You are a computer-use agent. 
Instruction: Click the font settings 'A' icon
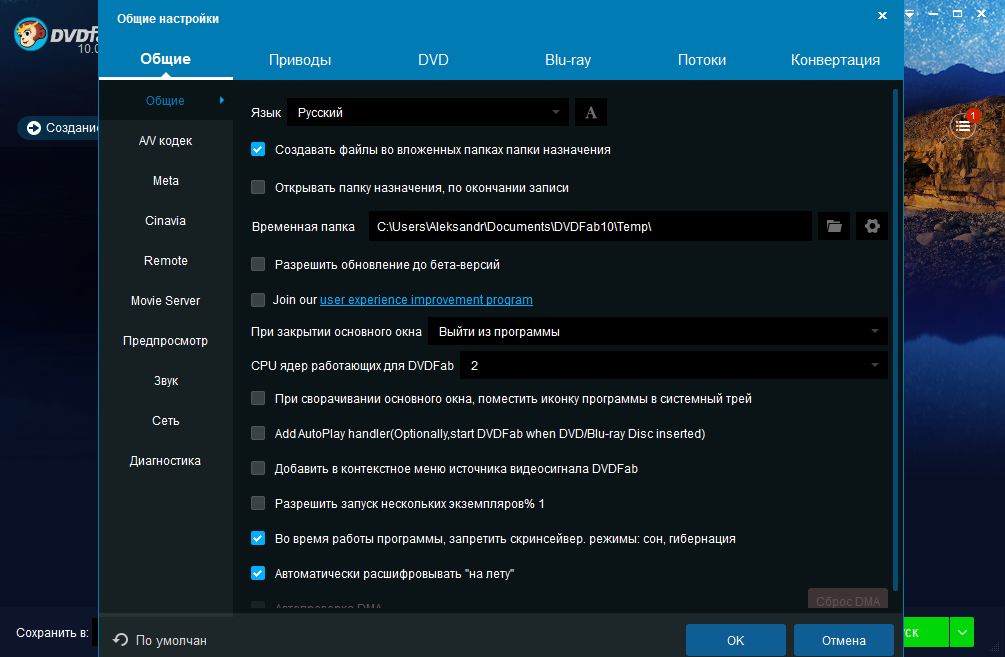(x=591, y=113)
